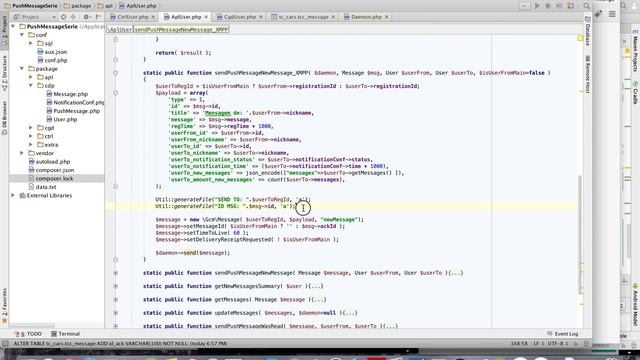
Task: Open the Structure side tool window
Action: (4, 73)
